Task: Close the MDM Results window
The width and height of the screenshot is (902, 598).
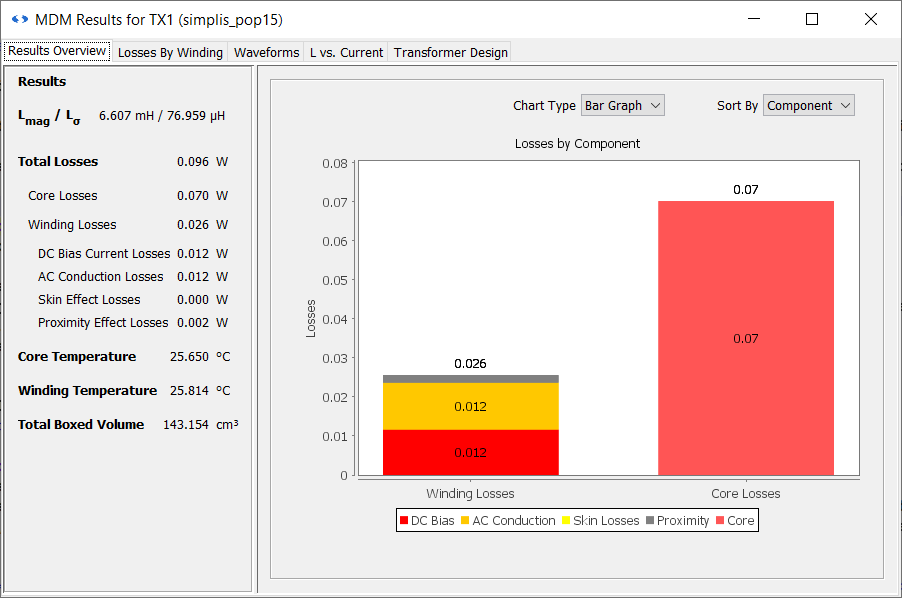Action: coord(869,19)
